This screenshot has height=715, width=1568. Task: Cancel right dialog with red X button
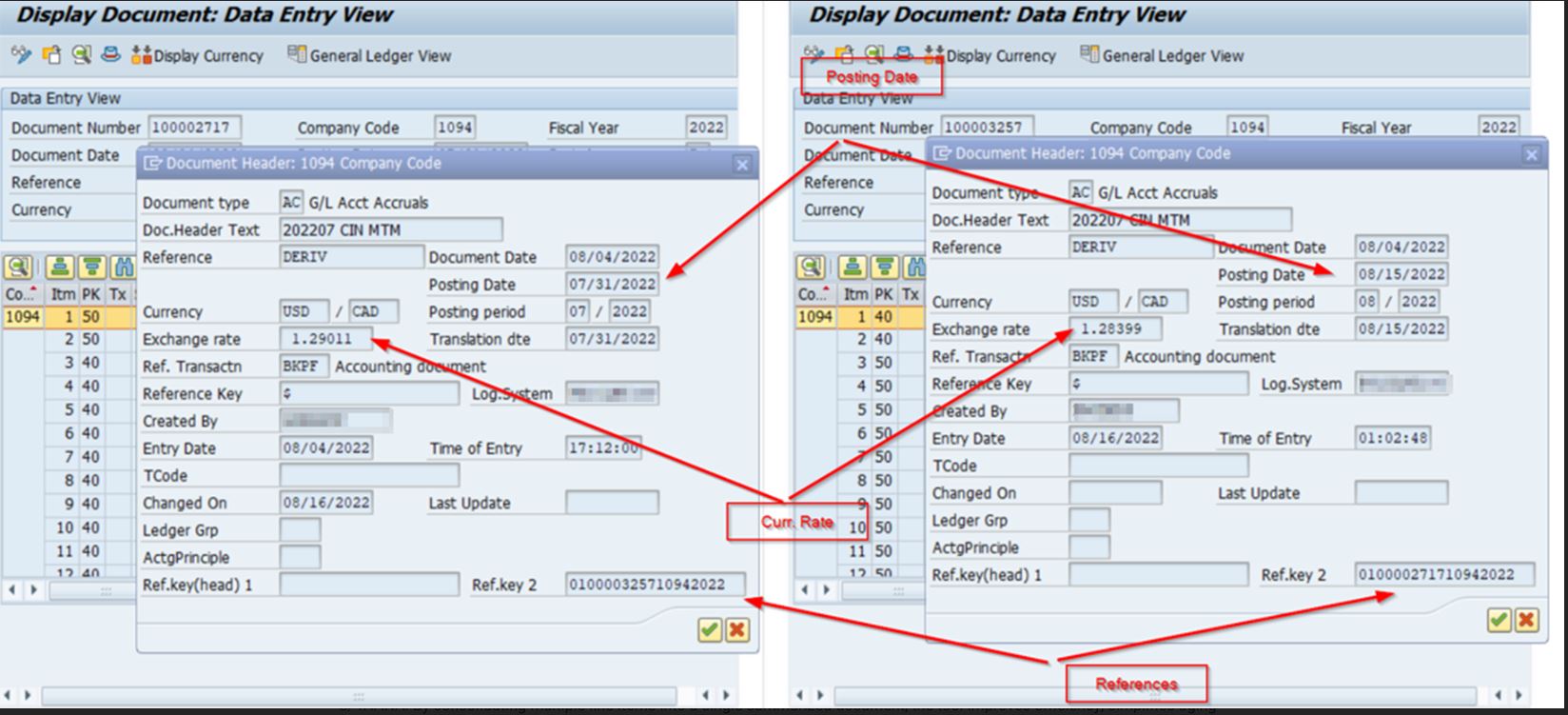click(1526, 620)
